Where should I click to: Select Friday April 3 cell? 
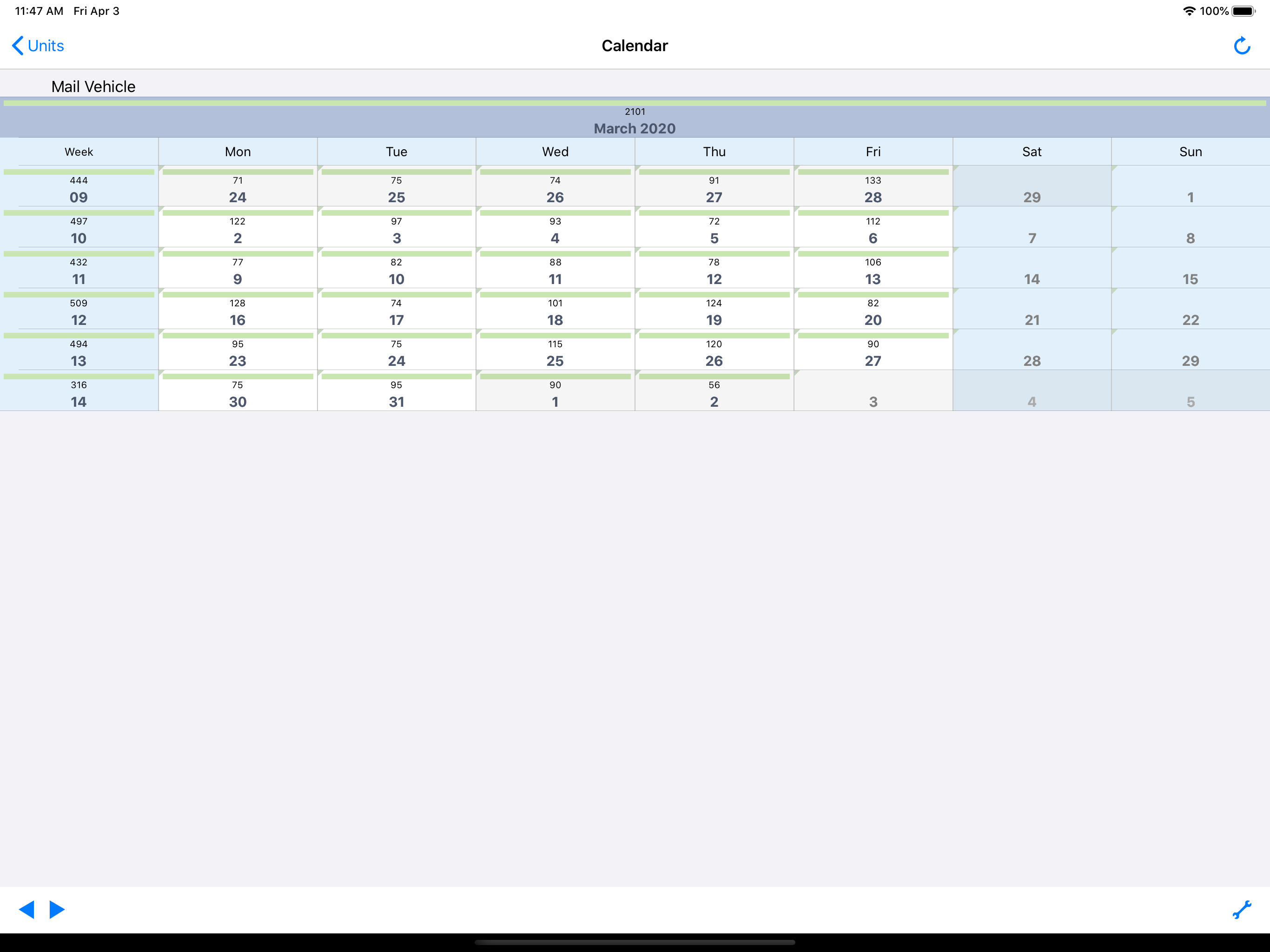point(873,390)
